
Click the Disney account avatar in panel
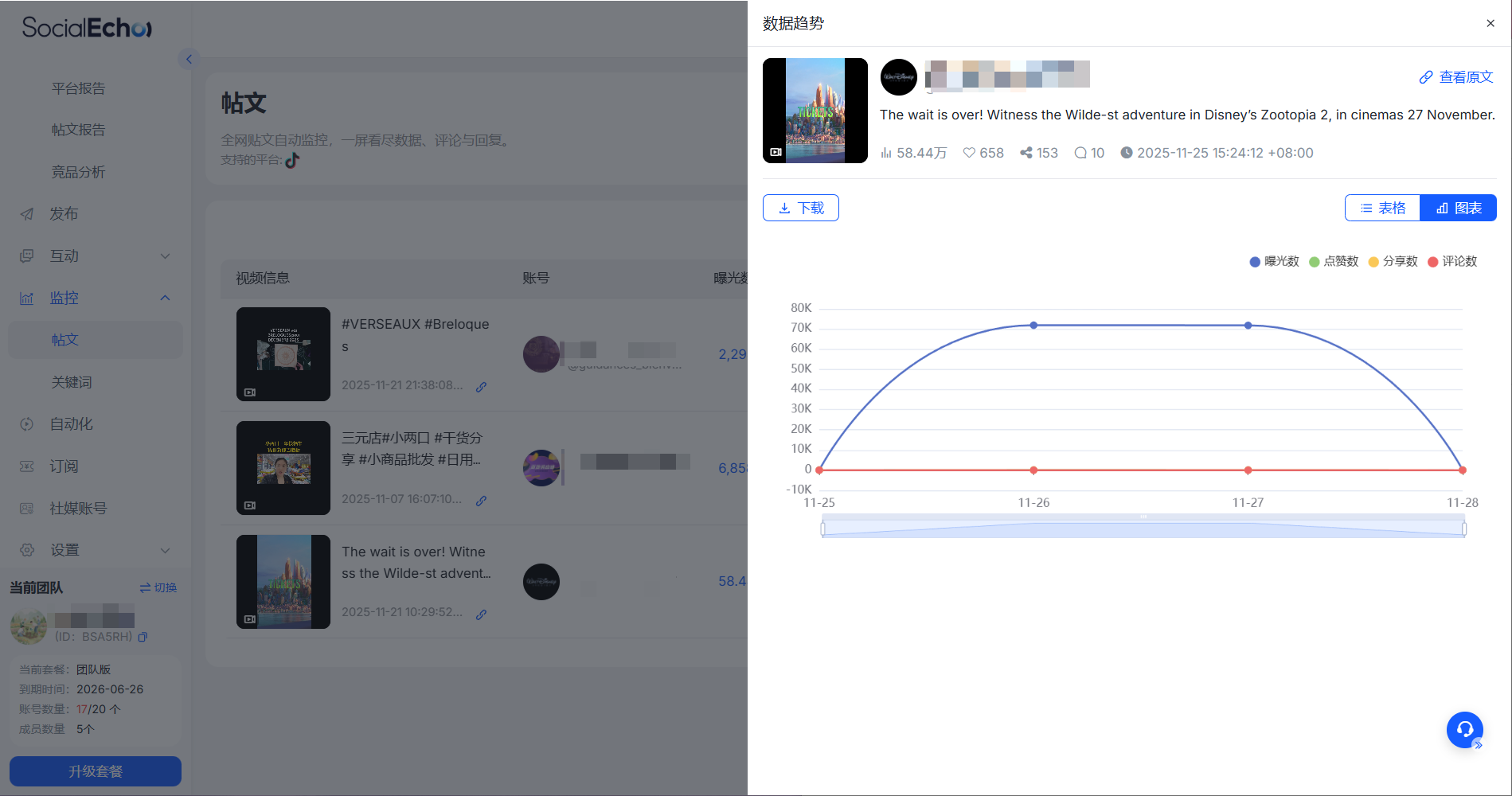pyautogui.click(x=899, y=77)
